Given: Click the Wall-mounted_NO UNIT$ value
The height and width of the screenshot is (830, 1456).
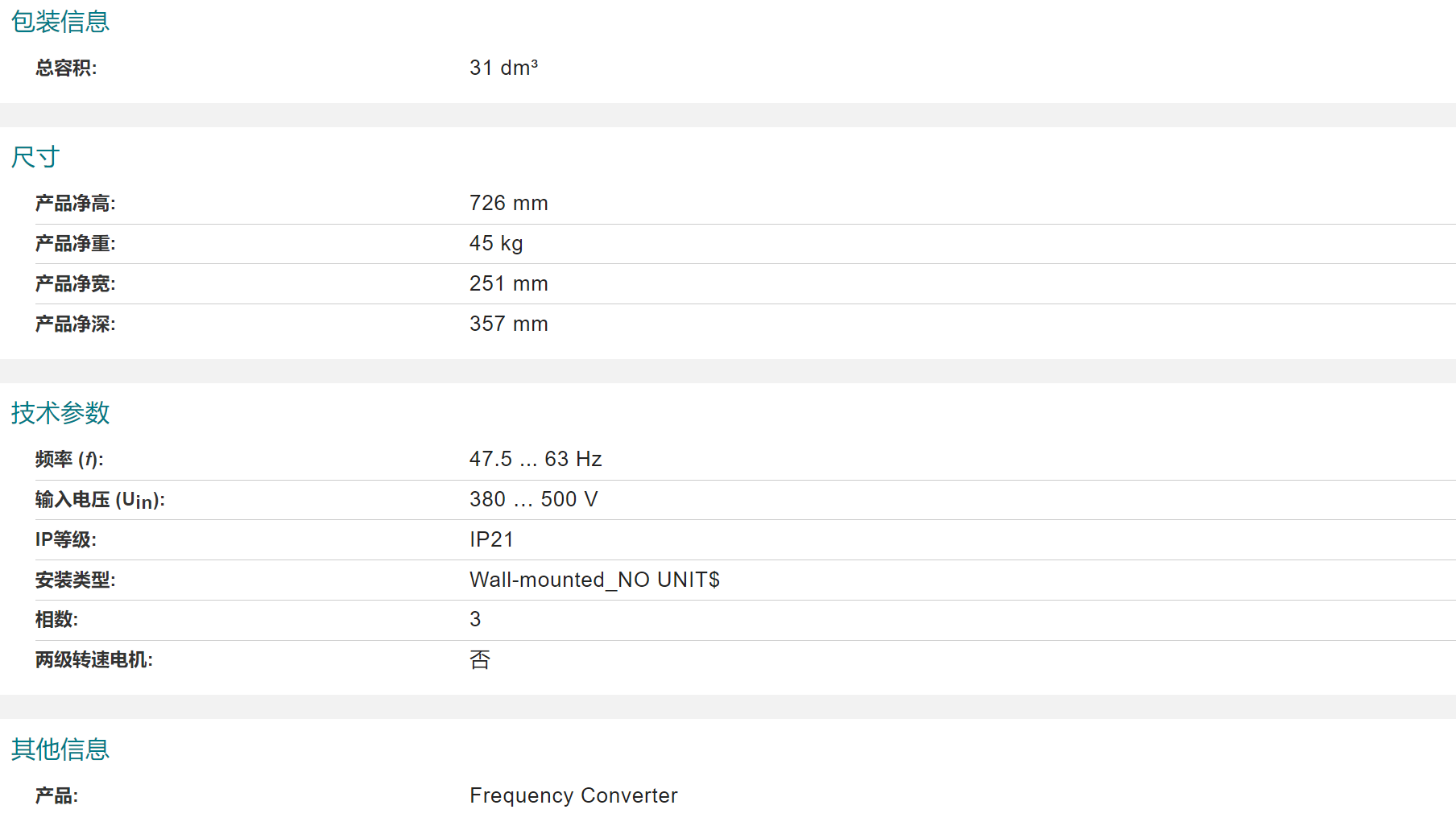Looking at the screenshot, I should tap(594, 580).
